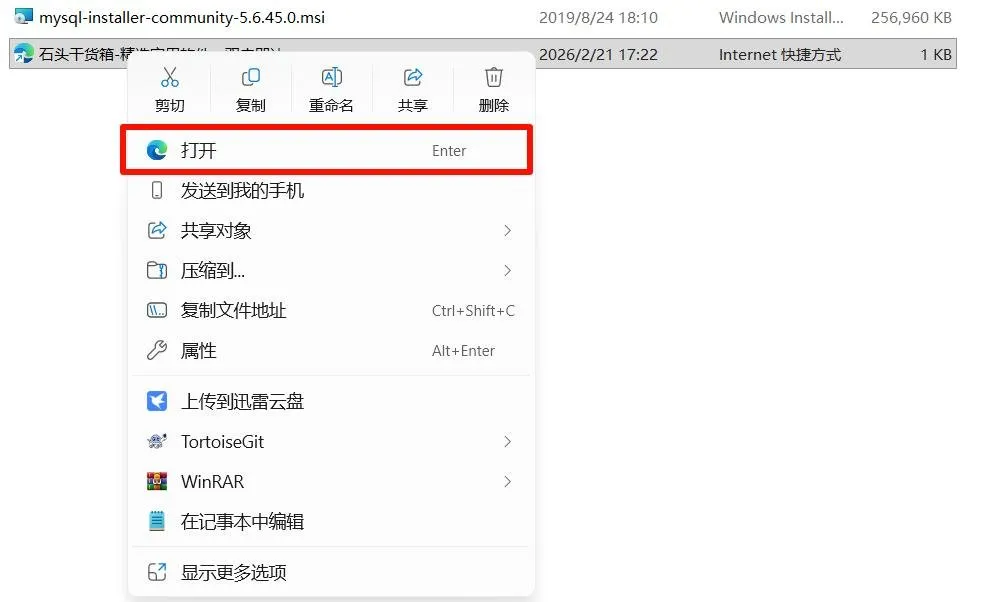Click the date 2026/2/21 17:22
This screenshot has height=602, width=987.
click(598, 55)
